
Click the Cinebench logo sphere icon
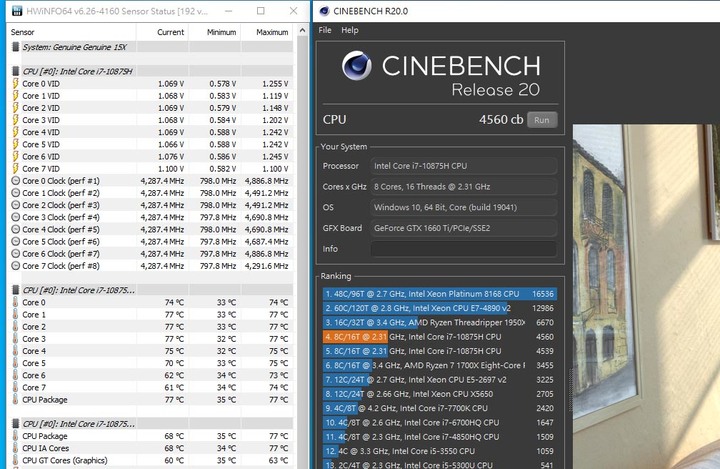357,66
